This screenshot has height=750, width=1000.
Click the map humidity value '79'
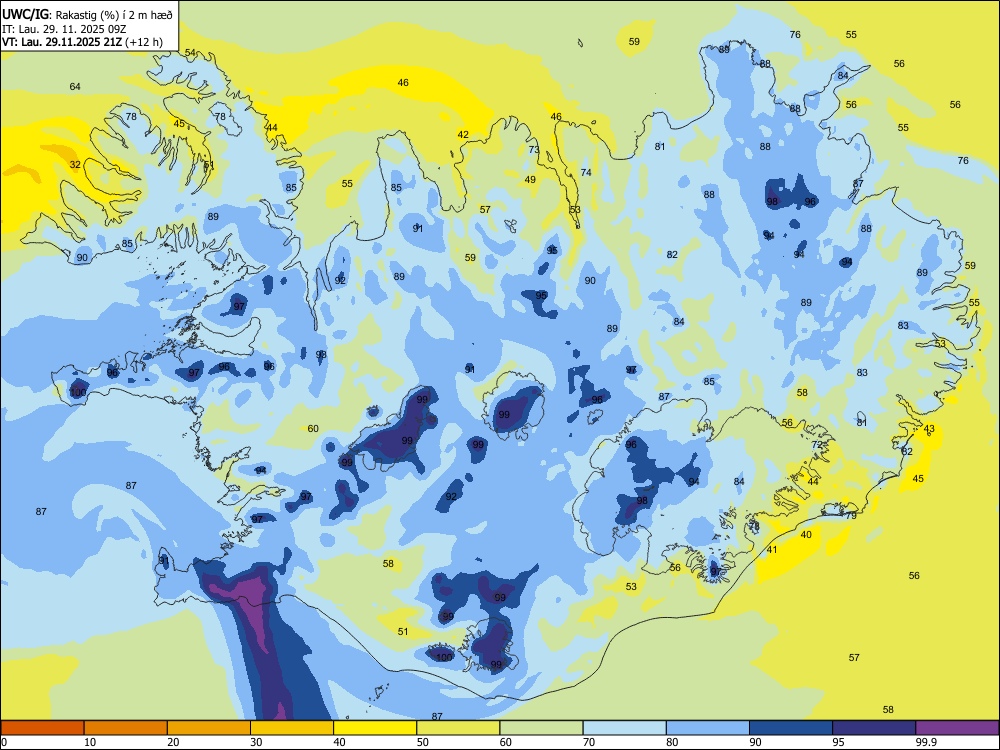(x=851, y=516)
